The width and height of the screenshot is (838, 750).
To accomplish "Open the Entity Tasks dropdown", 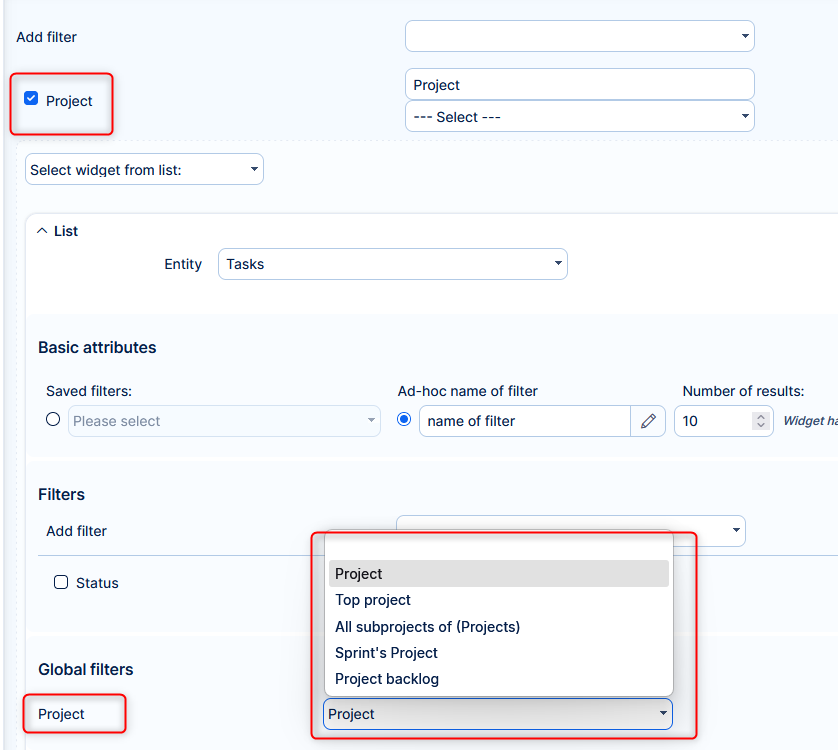I will click(x=392, y=264).
